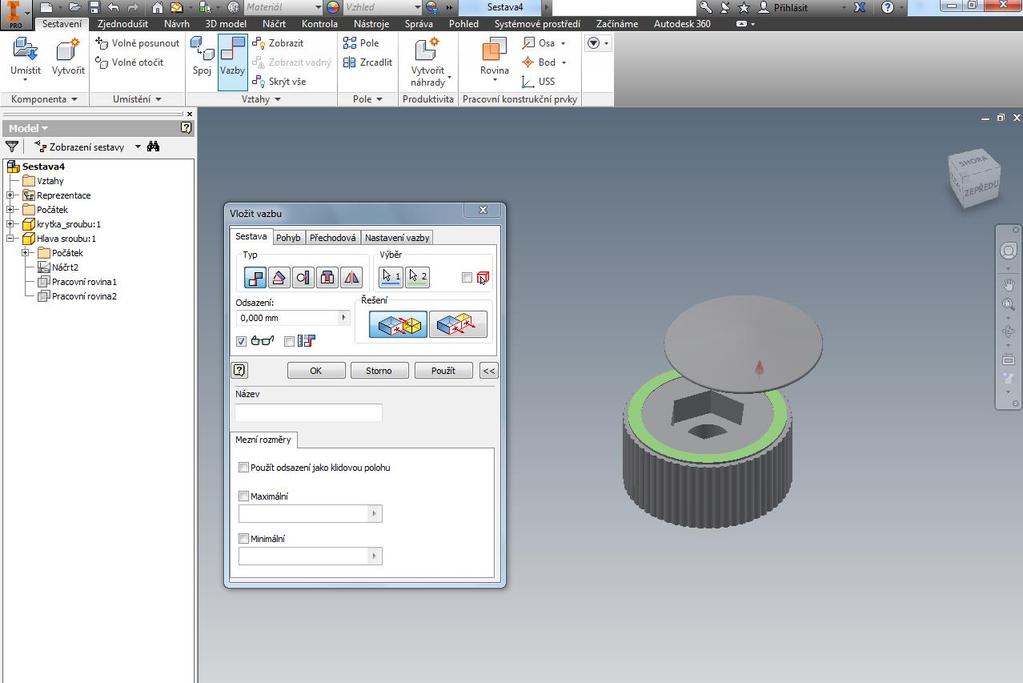The width and height of the screenshot is (1023, 683).
Task: Click the Zrcadlit mirror tool
Action: (367, 63)
